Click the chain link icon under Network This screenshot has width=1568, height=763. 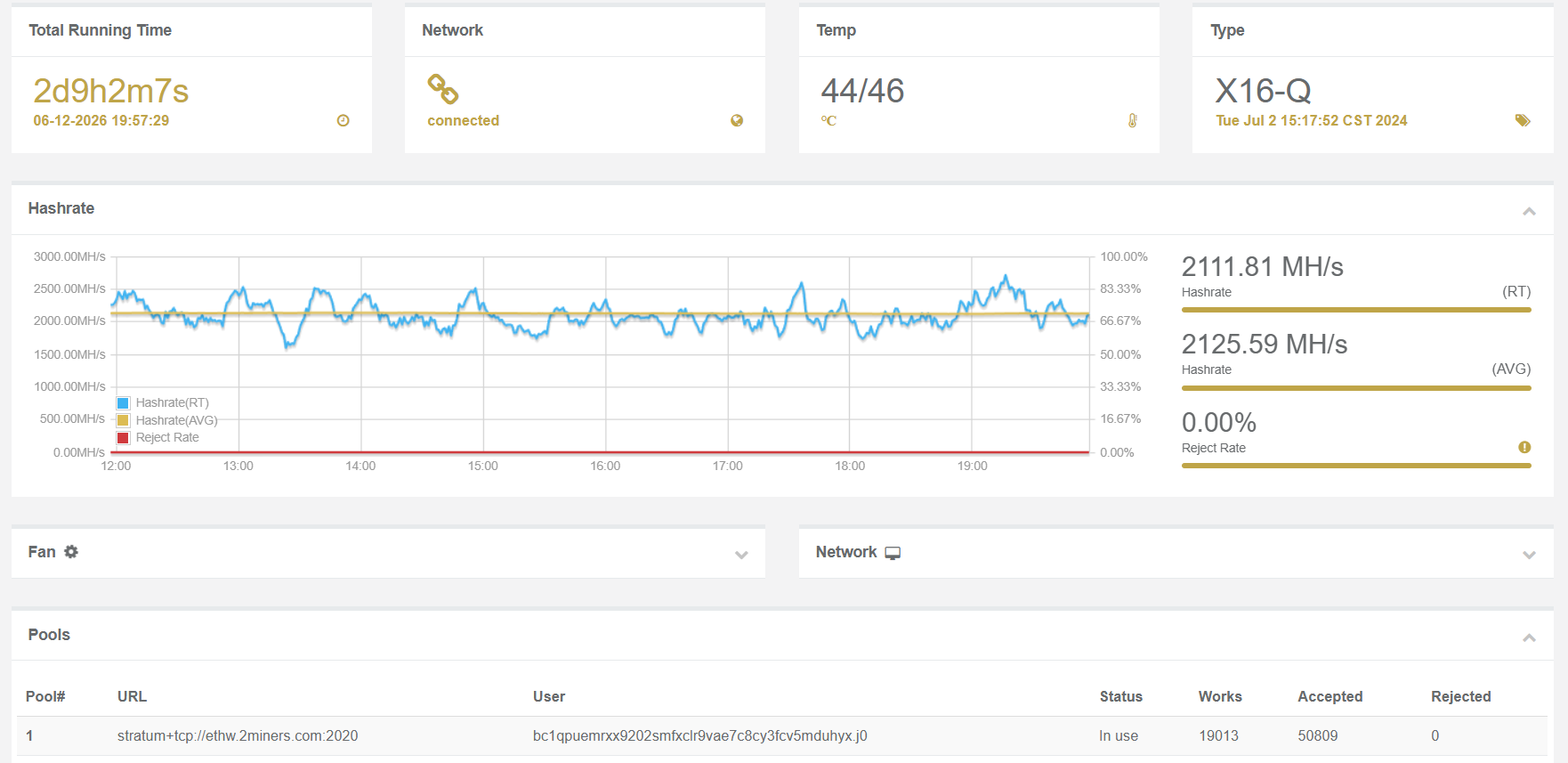[x=443, y=89]
